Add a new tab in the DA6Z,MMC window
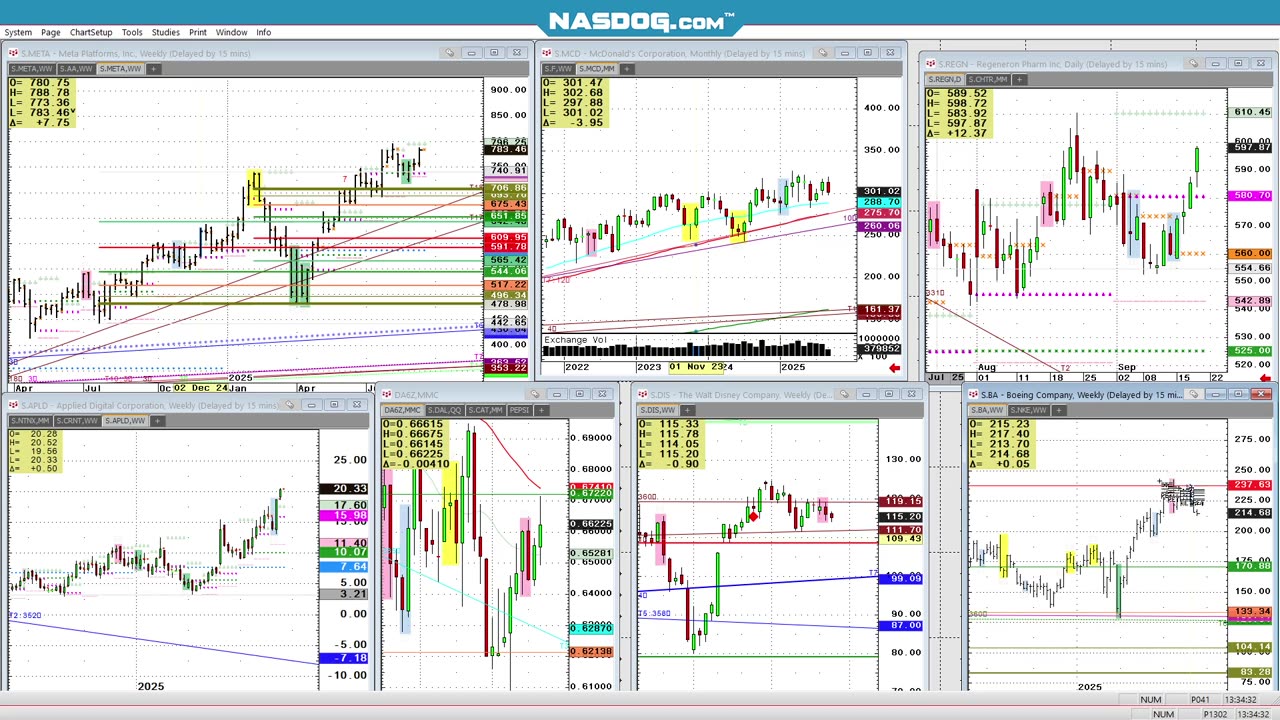The height and width of the screenshot is (720, 1280). [x=541, y=410]
